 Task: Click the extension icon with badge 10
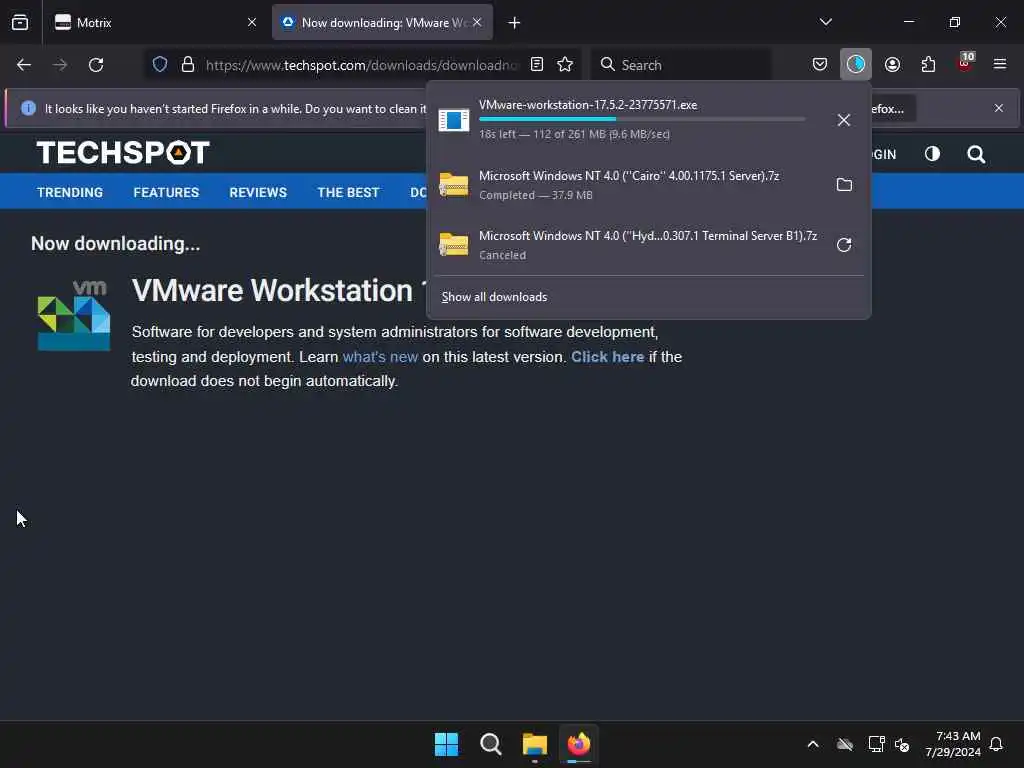[x=965, y=63]
